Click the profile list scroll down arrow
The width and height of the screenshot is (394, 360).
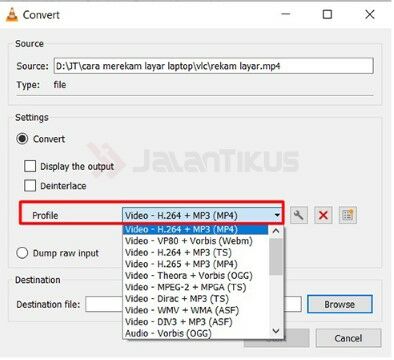276,331
